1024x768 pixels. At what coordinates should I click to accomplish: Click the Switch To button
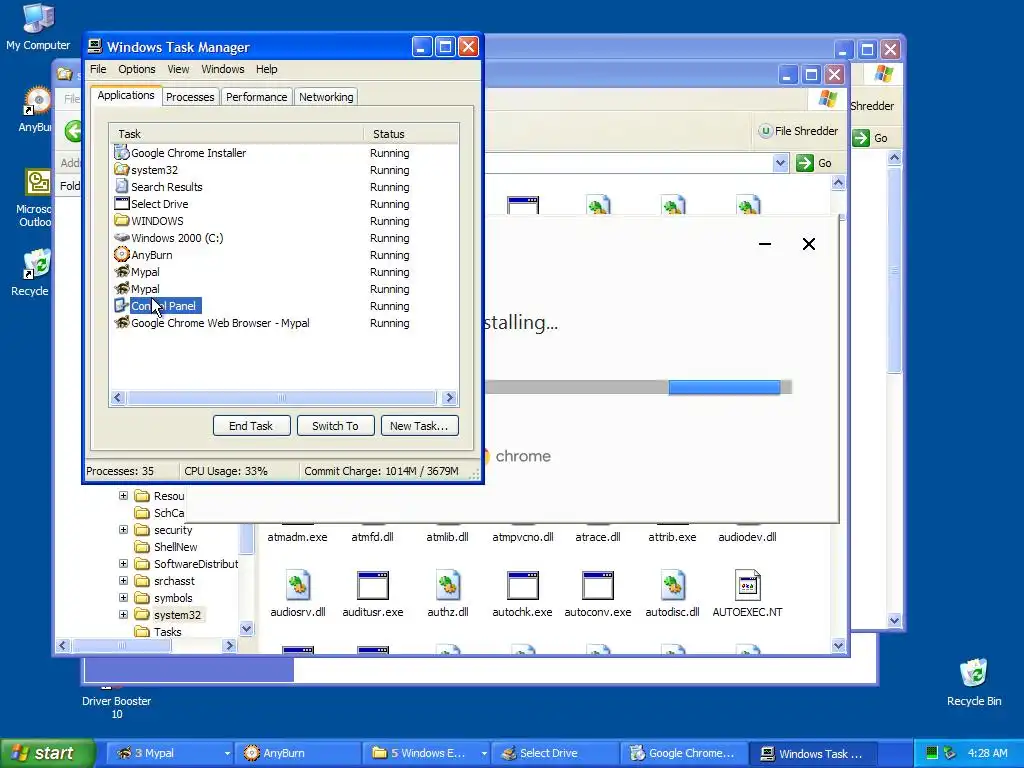[336, 426]
